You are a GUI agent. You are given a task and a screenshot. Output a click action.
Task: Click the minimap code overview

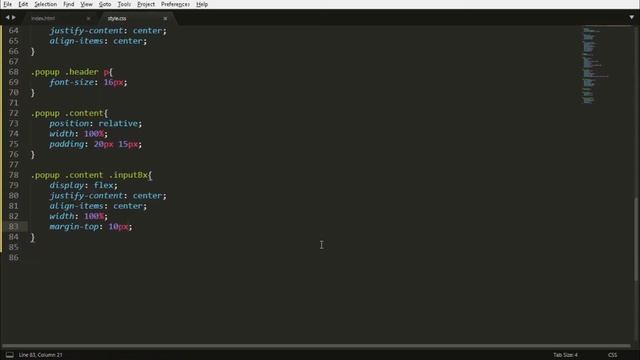tap(595, 65)
